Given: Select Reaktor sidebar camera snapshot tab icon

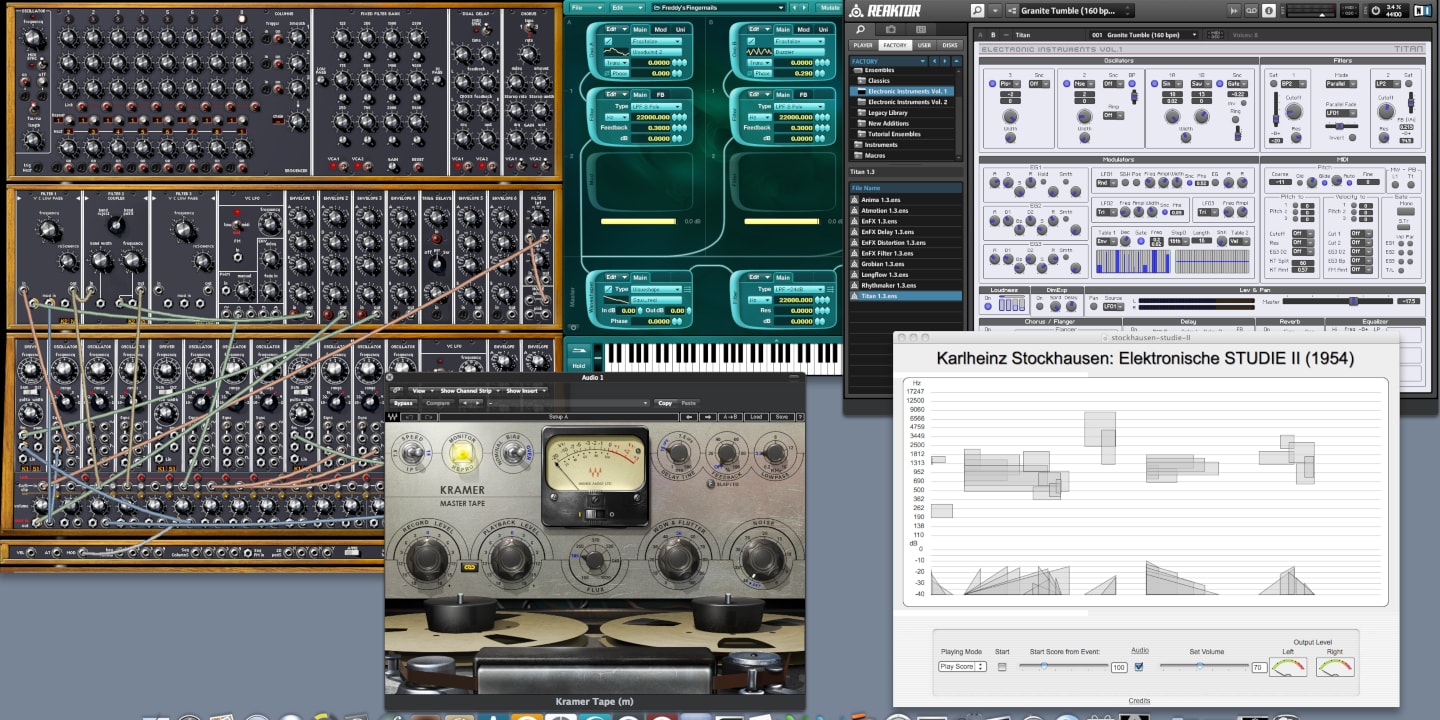Looking at the screenshot, I should tap(891, 29).
